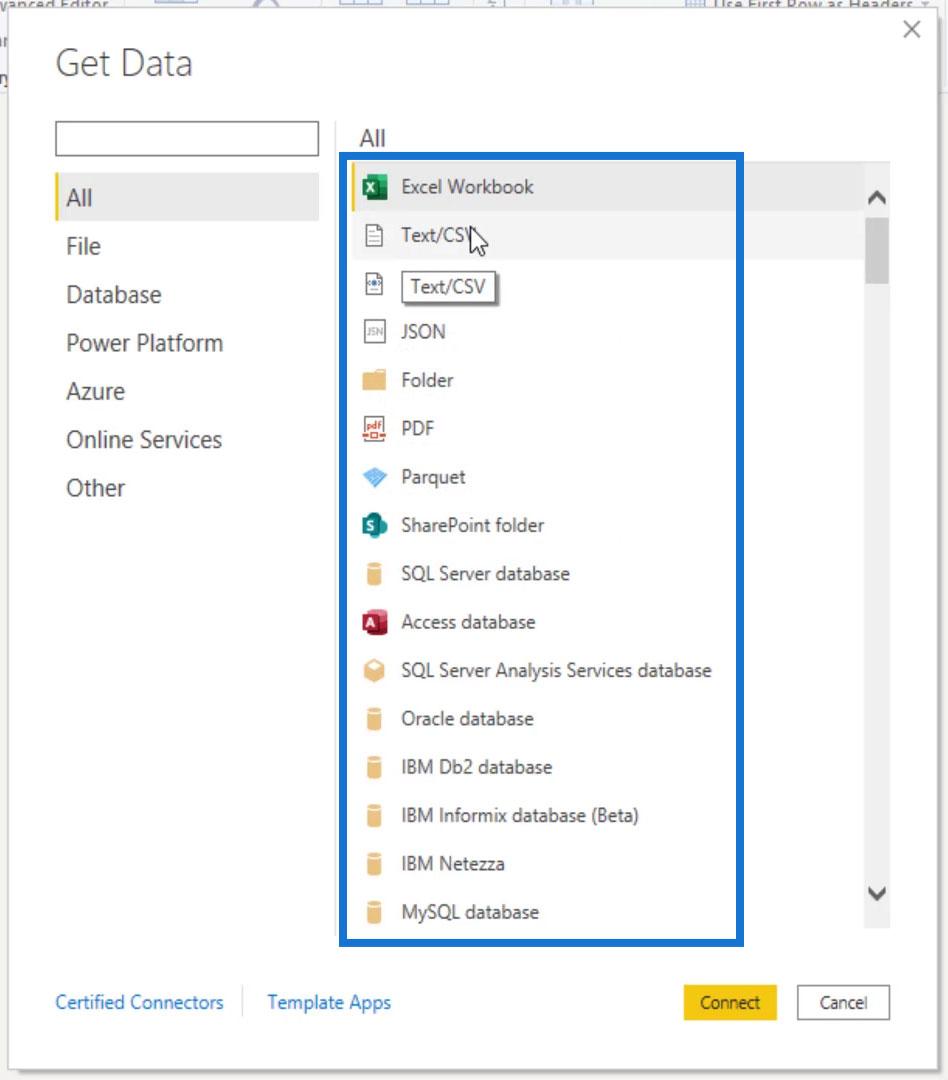Pick the Parquet diamond icon
This screenshot has height=1080, width=948.
click(375, 477)
